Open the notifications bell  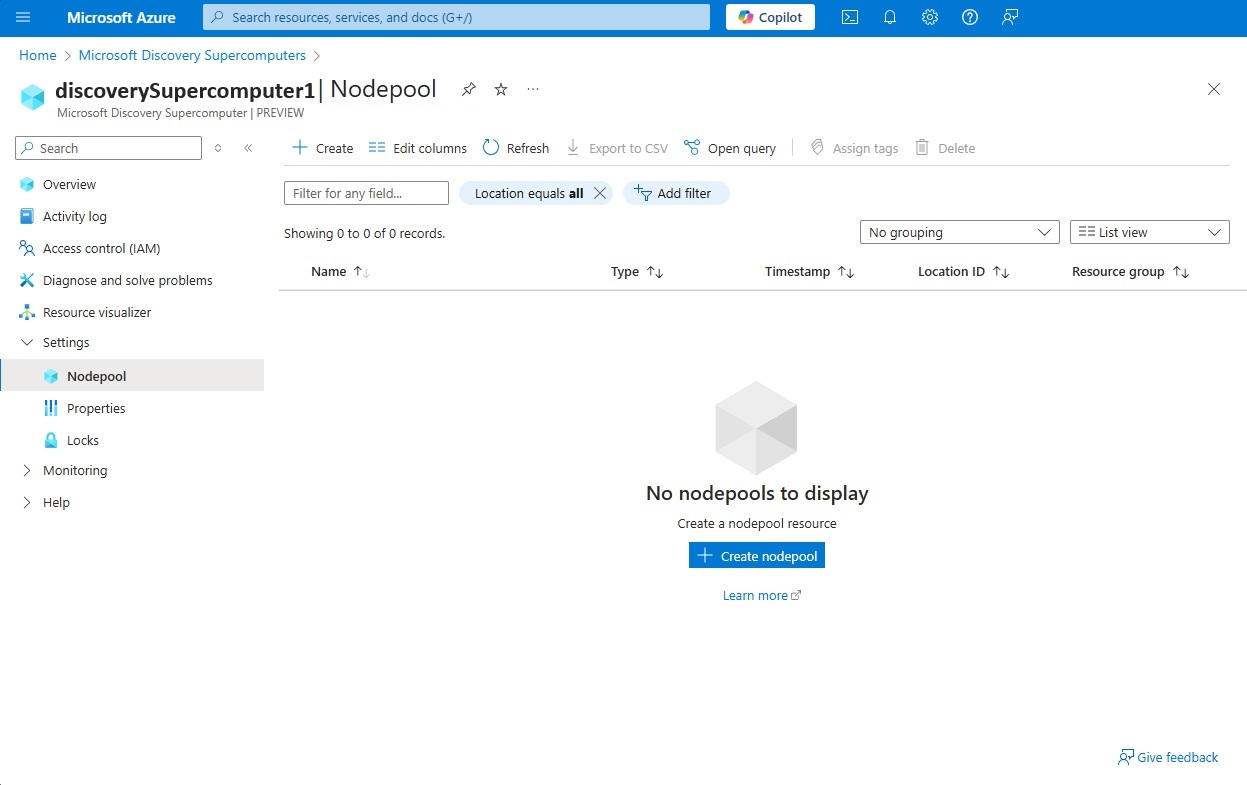click(x=889, y=17)
